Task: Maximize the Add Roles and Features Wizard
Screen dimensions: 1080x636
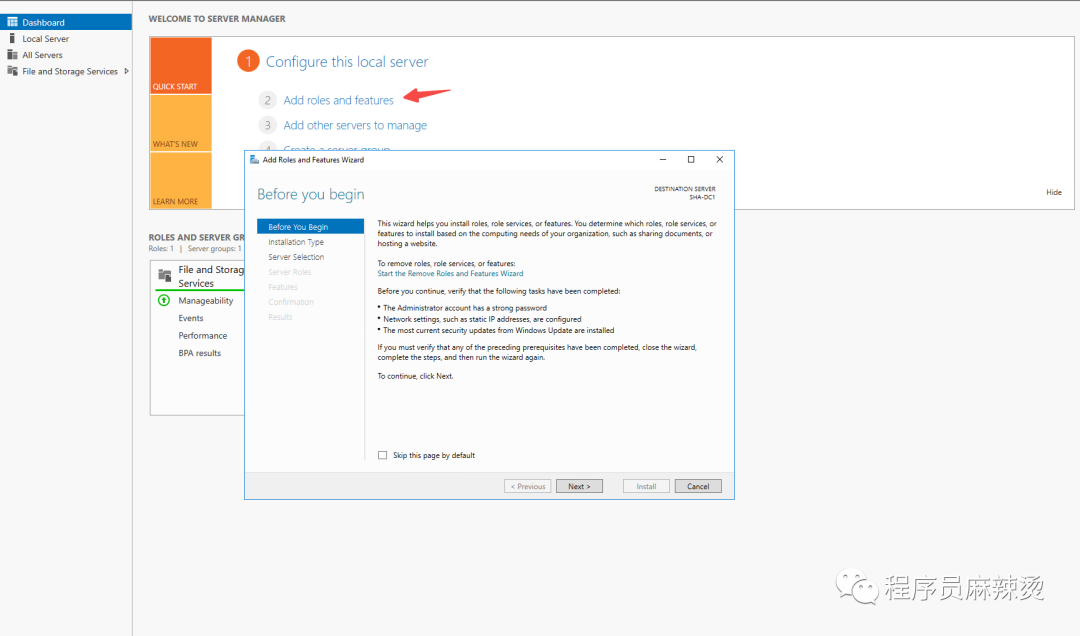Action: (x=691, y=159)
